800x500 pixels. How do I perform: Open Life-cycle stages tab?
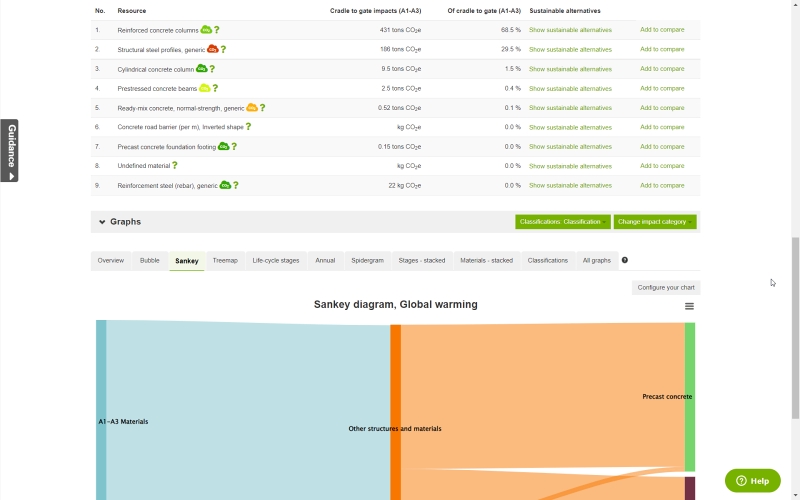[276, 261]
